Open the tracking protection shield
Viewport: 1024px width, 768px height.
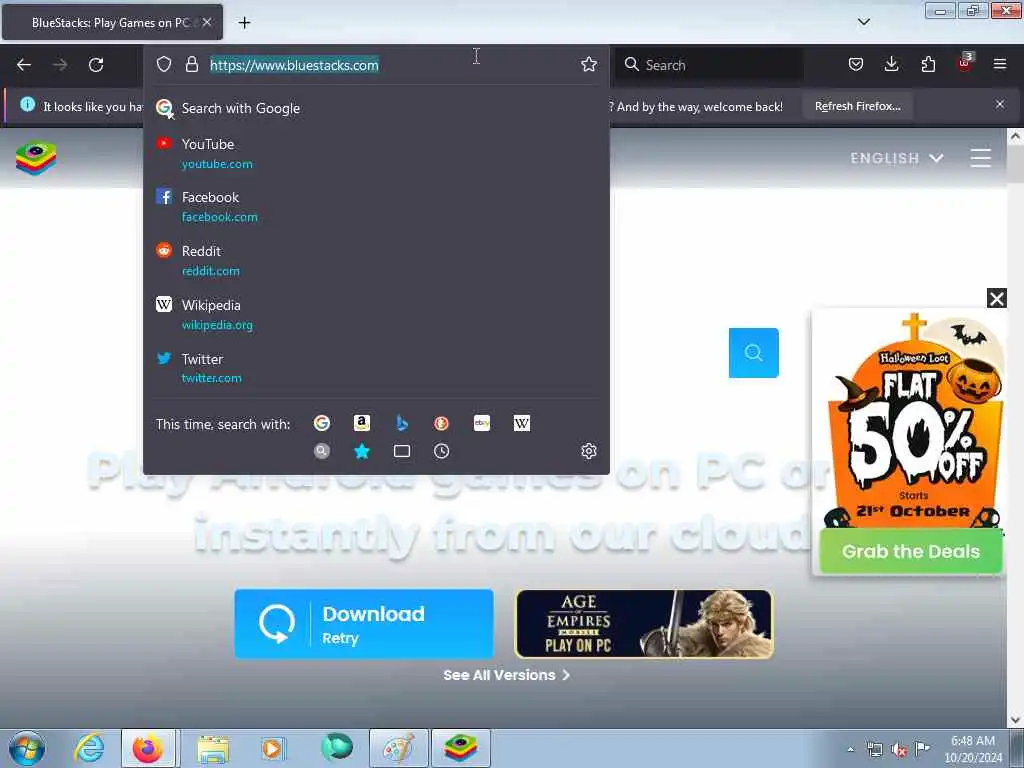pyautogui.click(x=164, y=64)
